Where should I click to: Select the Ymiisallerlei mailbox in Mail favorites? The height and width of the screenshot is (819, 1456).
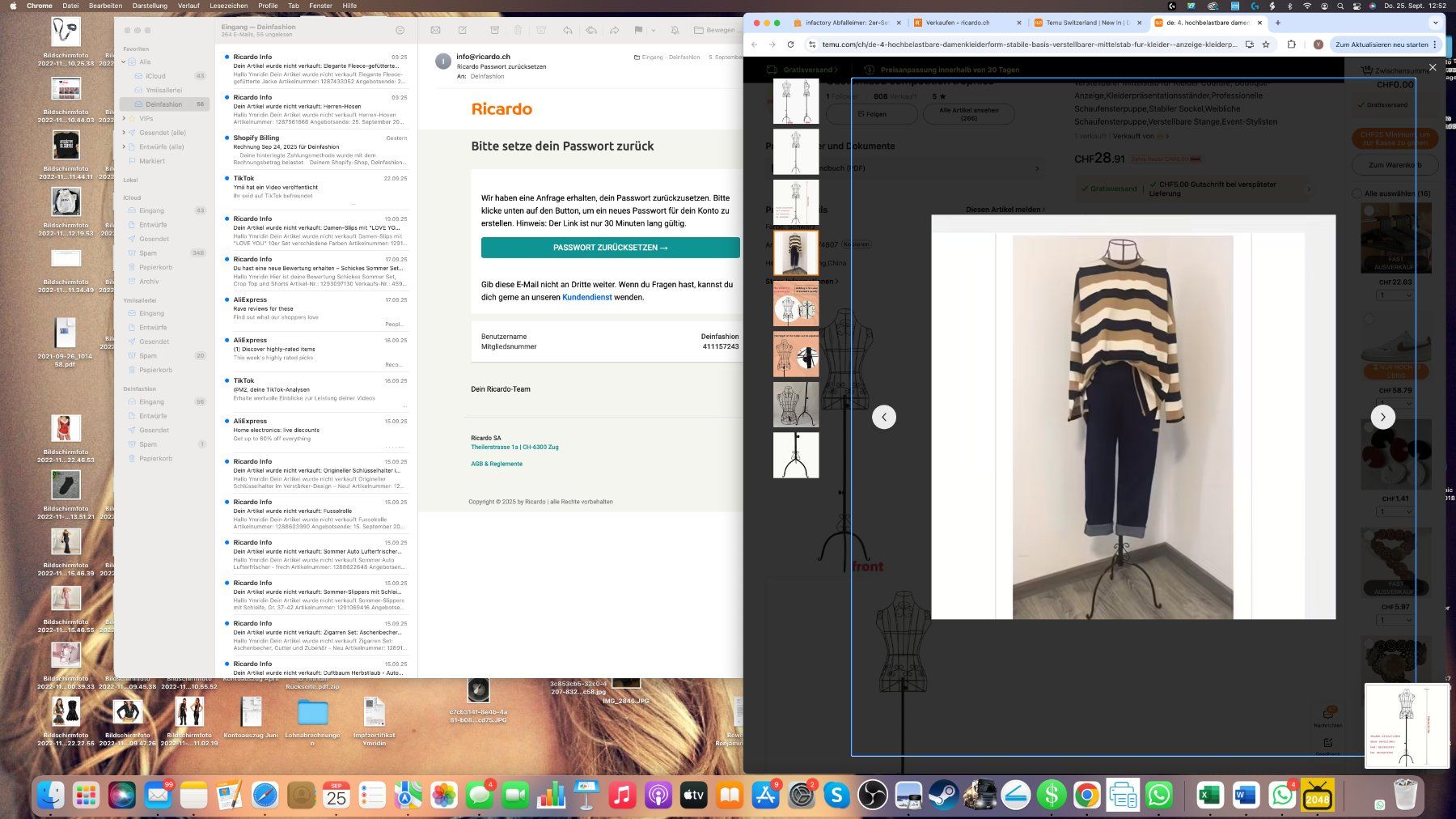pos(164,90)
